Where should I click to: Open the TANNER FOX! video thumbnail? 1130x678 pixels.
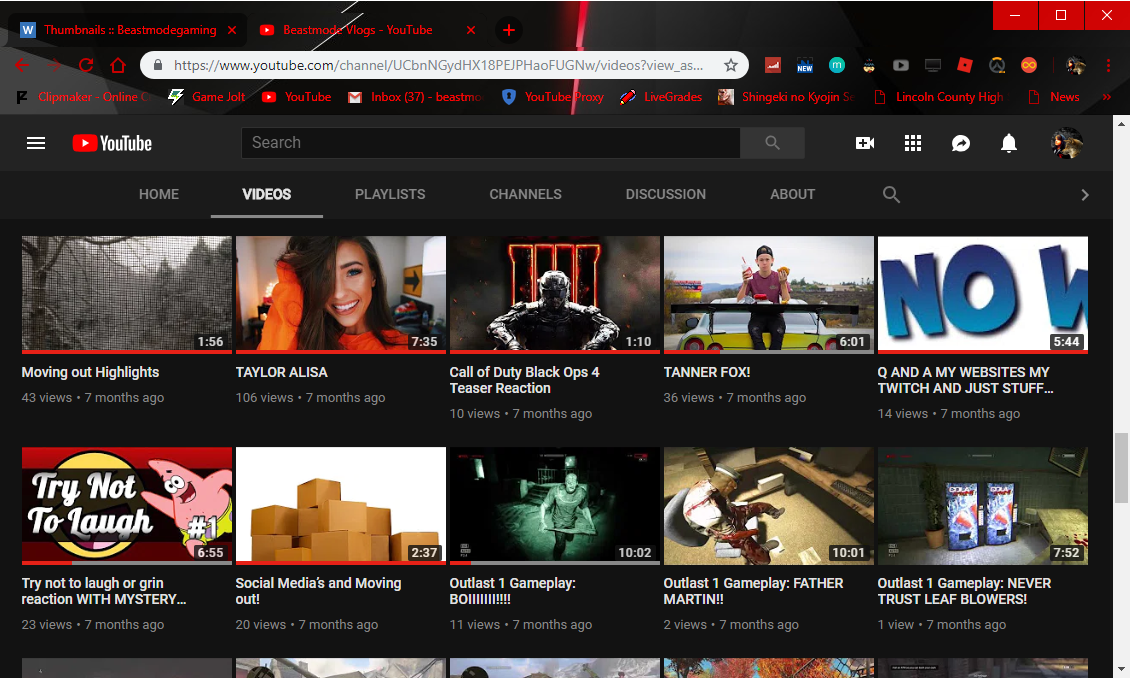(x=769, y=295)
